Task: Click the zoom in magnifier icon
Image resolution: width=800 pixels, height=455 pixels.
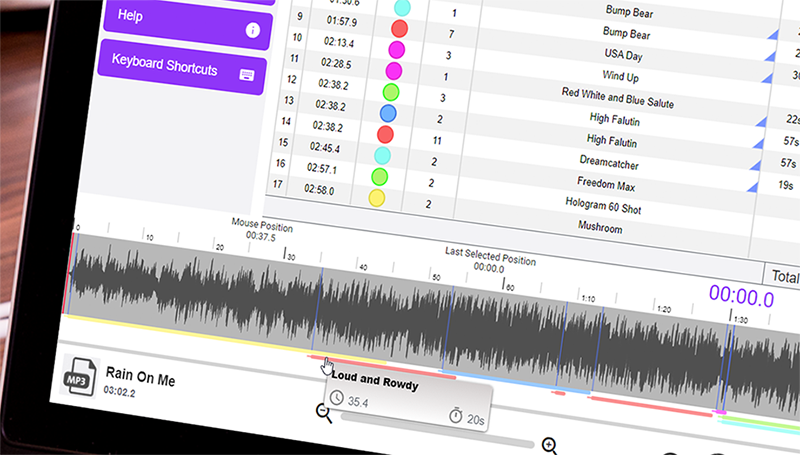Action: pos(549,445)
